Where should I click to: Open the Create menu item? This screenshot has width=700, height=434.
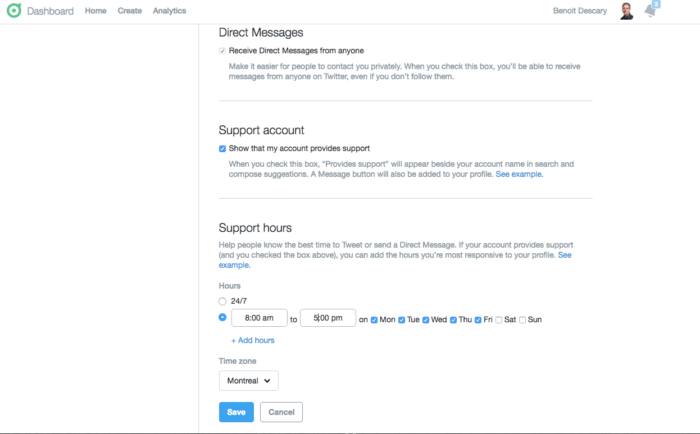(129, 11)
